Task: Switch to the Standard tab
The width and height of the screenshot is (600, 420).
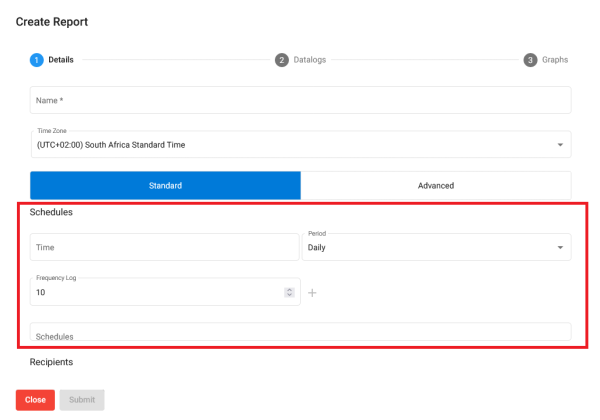Action: (165, 186)
